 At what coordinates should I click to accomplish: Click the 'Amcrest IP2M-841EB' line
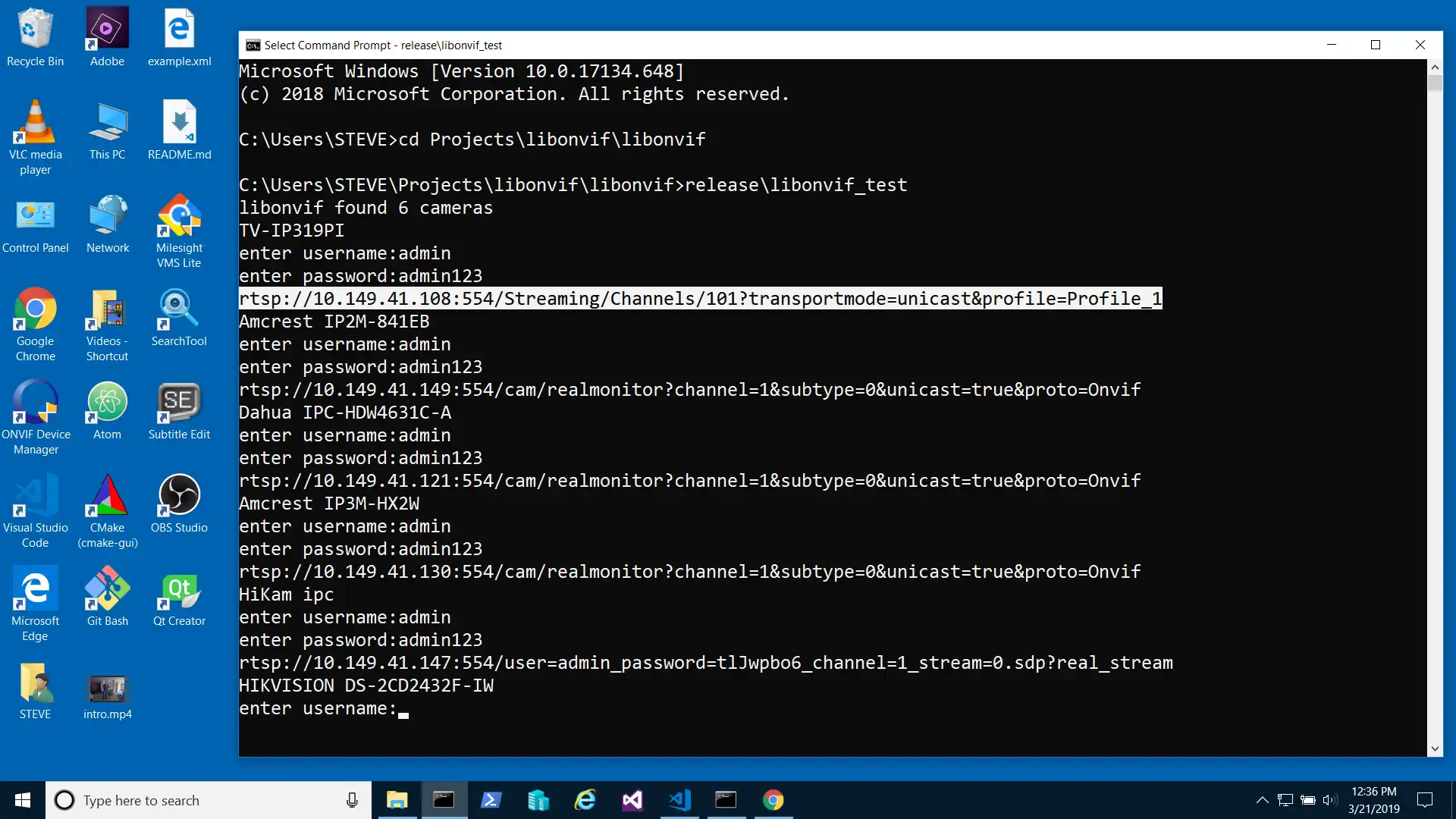pyautogui.click(x=334, y=322)
